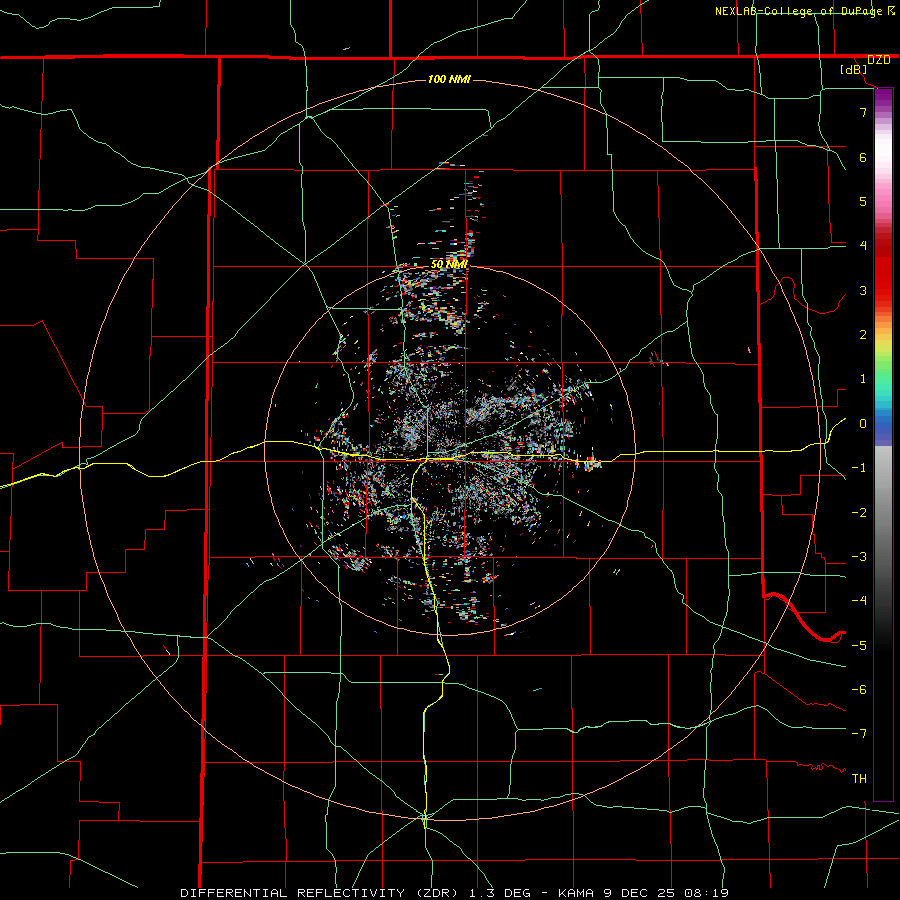Click the Differential Reflectivity caption at bottom
This screenshot has width=900, height=900.
455,893
